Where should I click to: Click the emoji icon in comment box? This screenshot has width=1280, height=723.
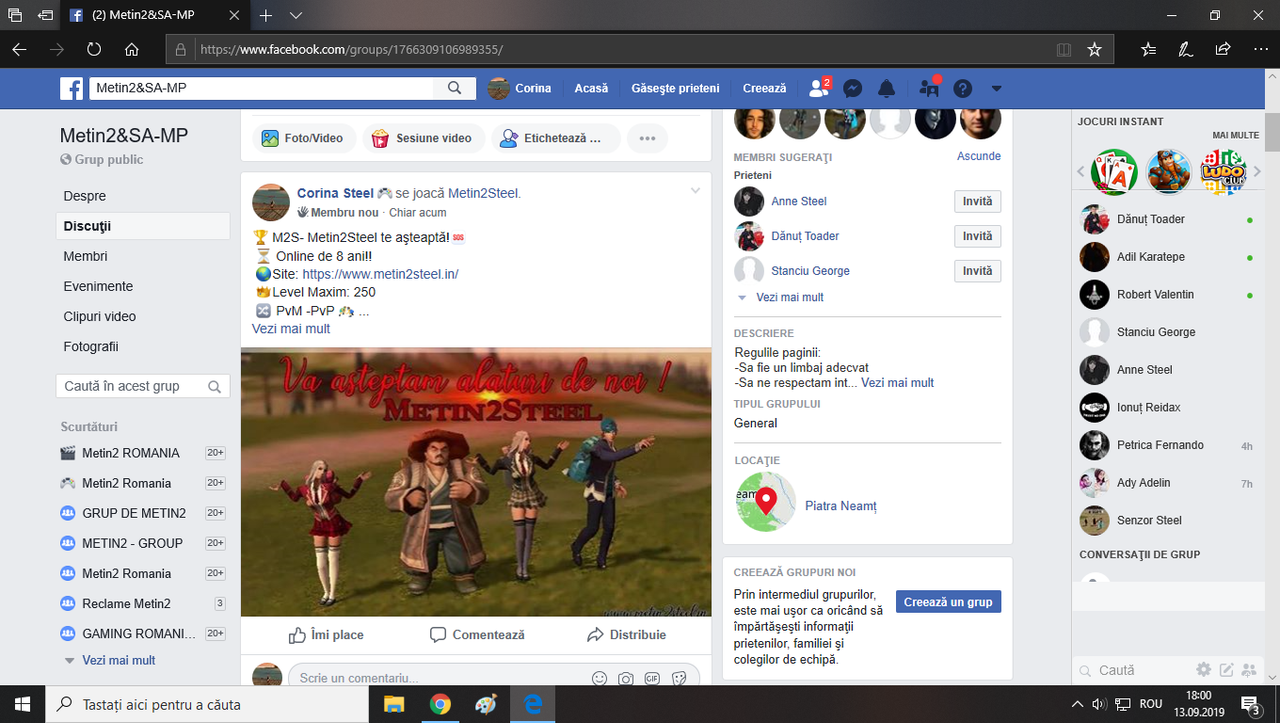point(600,678)
